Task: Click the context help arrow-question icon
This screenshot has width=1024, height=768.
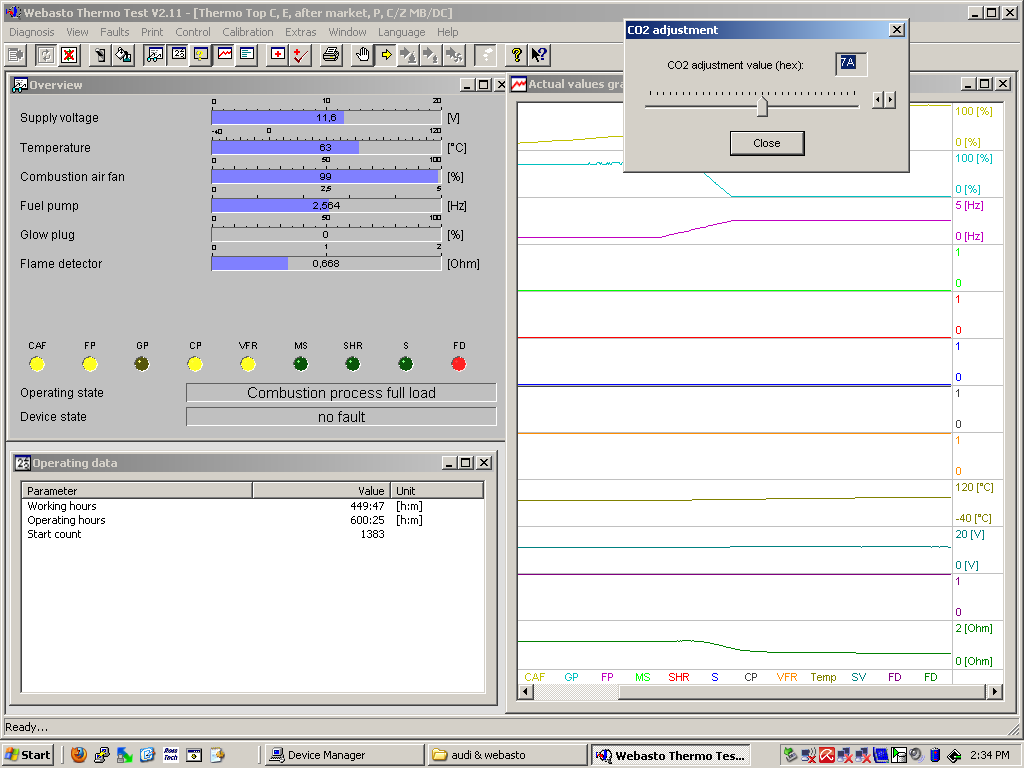Action: click(539, 54)
